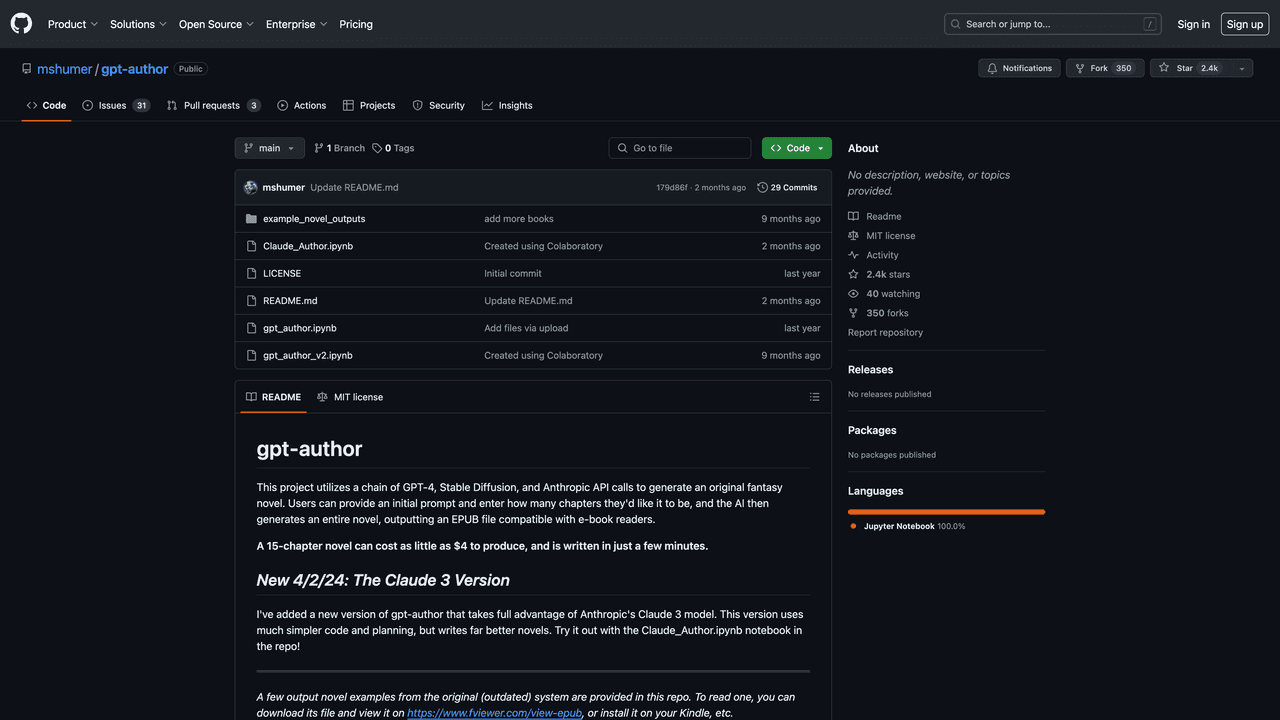Open the 'Initial commit' commit message
Screen dimensions: 1280x720
pos(513,273)
